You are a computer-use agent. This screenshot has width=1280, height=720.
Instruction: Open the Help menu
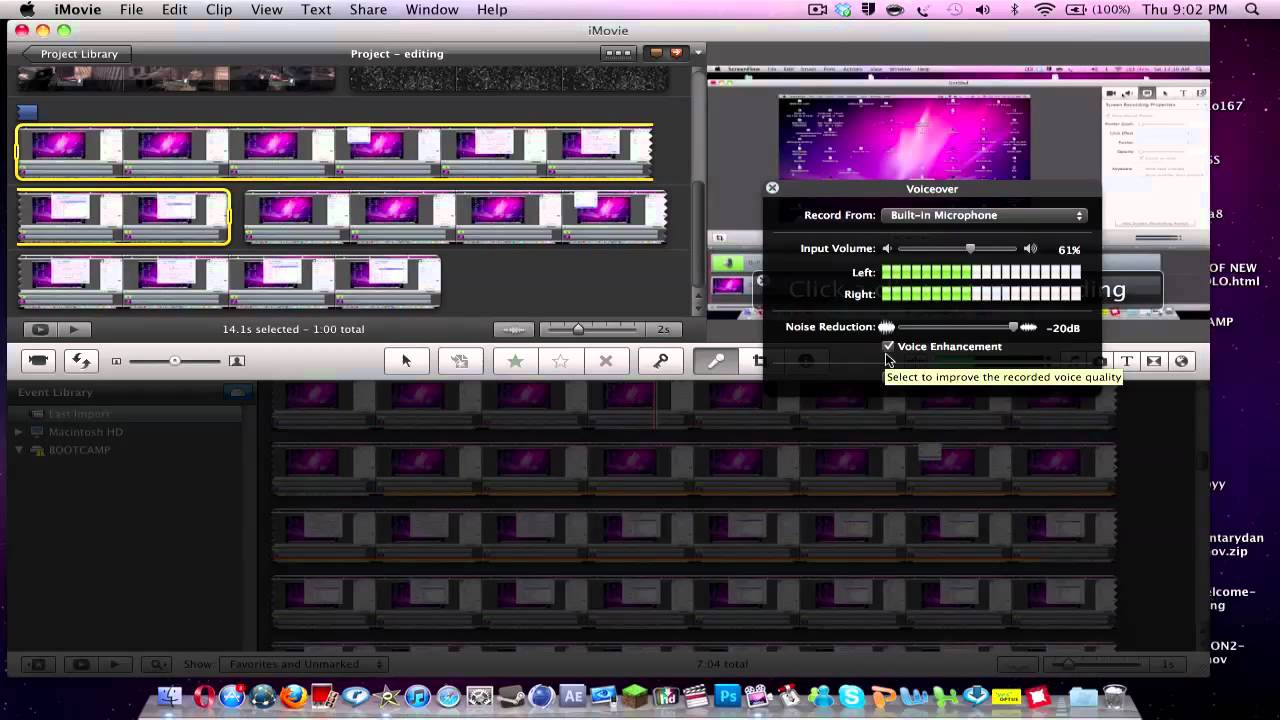(x=492, y=9)
